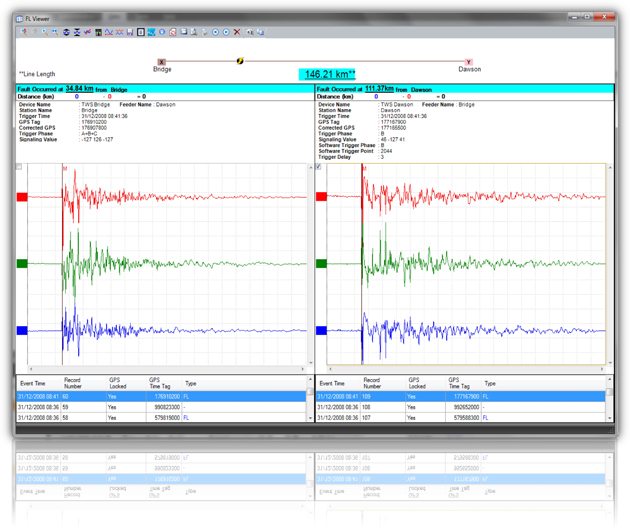The width and height of the screenshot is (630, 528).
Task: Select Dawson record 107 row
Action: coord(460,417)
